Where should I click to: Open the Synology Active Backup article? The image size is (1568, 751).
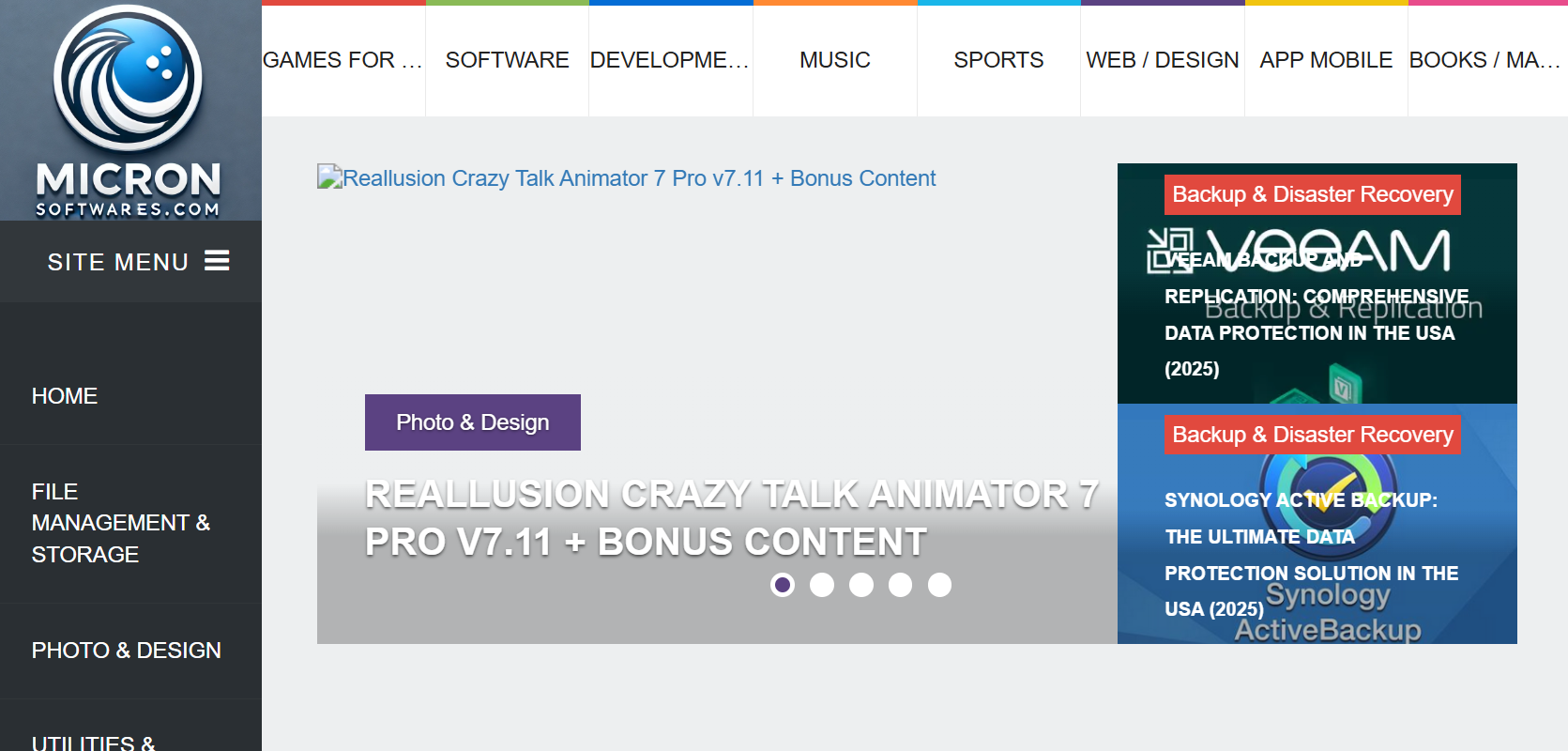pyautogui.click(x=1311, y=555)
